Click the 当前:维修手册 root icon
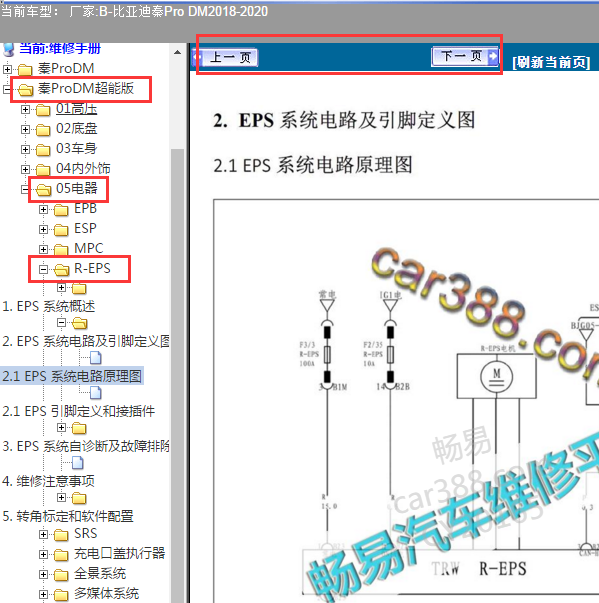Screen dimensions: 599x603 click(x=8, y=49)
